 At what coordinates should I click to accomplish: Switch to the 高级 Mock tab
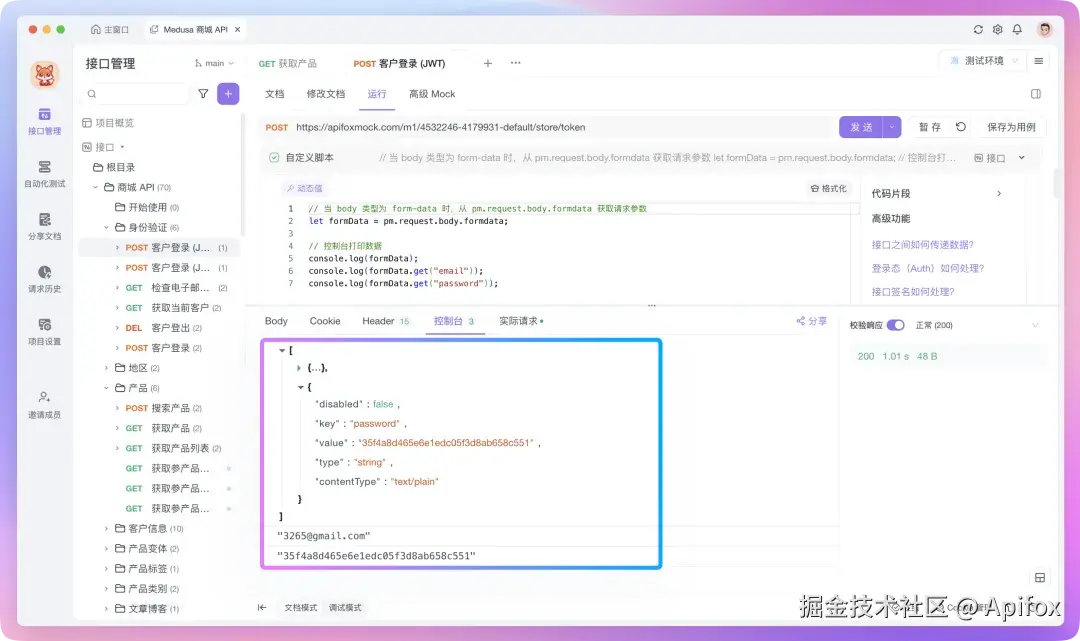[x=432, y=94]
